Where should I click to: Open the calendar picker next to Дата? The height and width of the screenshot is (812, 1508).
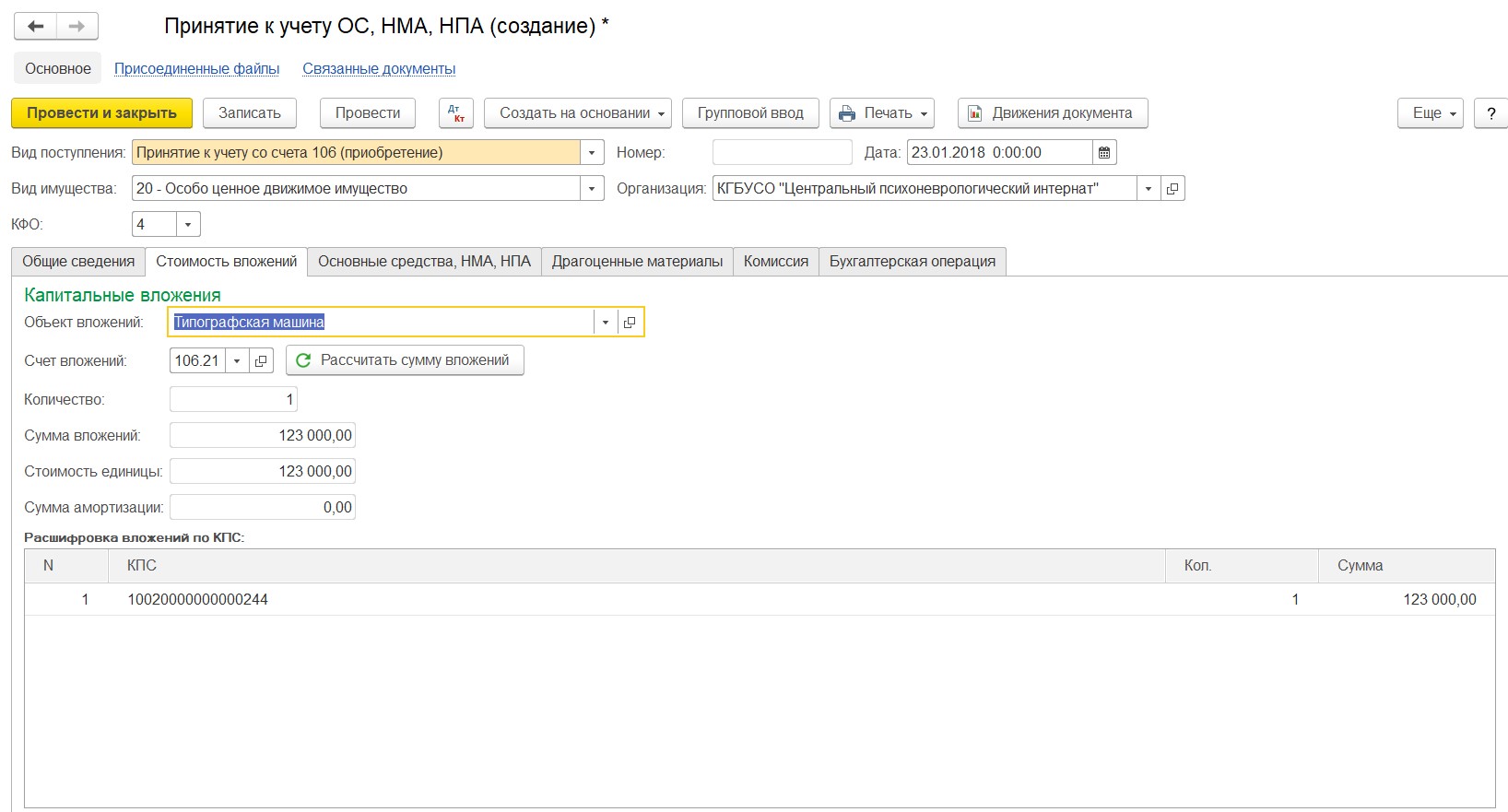1104,153
